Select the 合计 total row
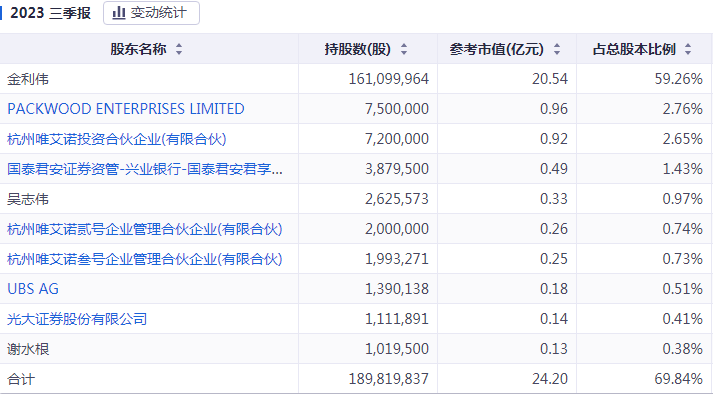The height and width of the screenshot is (394, 713). pyautogui.click(x=356, y=379)
